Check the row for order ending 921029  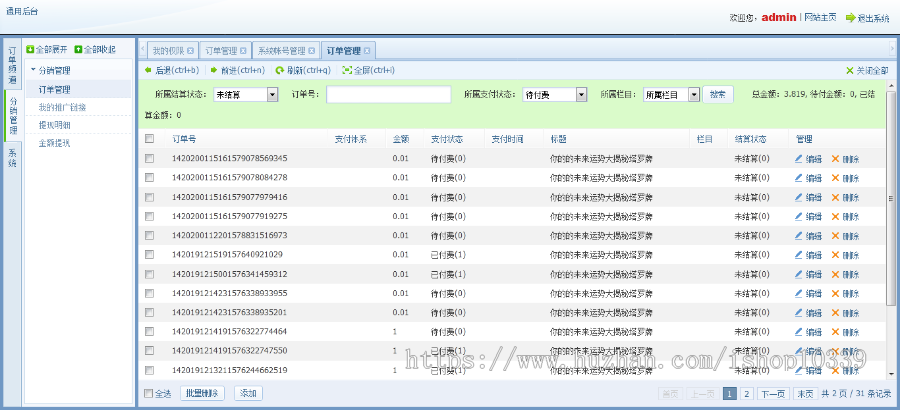(x=150, y=254)
